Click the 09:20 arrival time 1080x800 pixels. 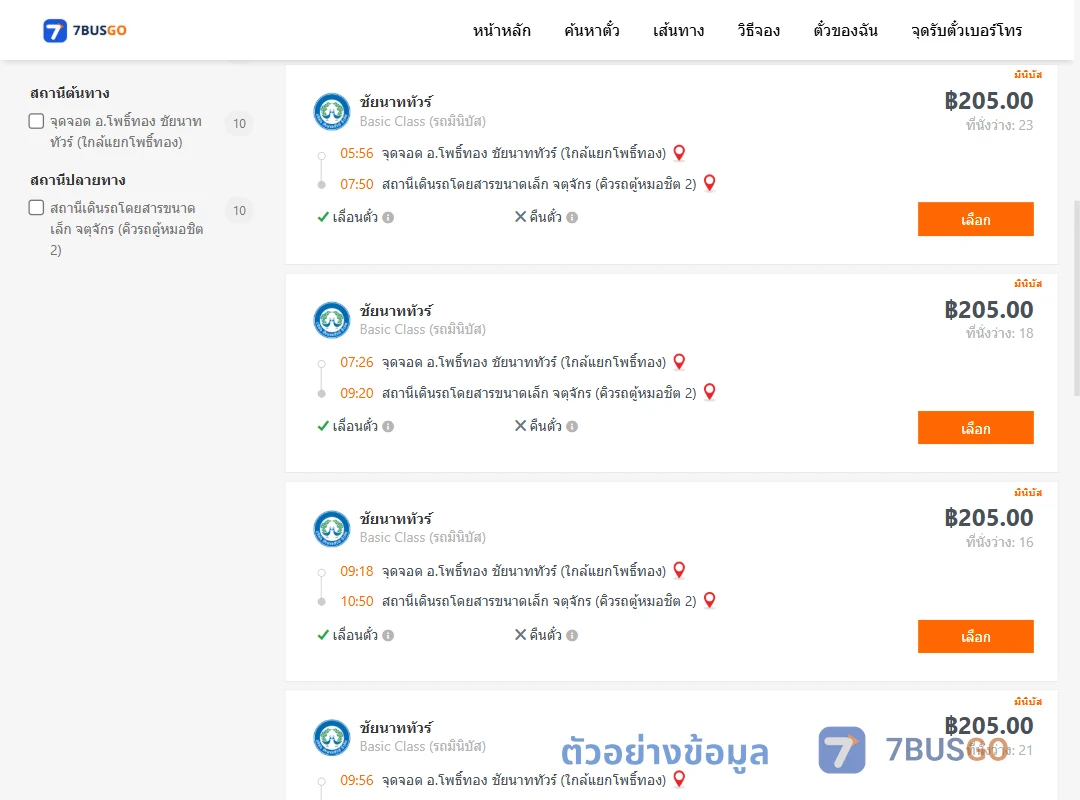point(357,393)
